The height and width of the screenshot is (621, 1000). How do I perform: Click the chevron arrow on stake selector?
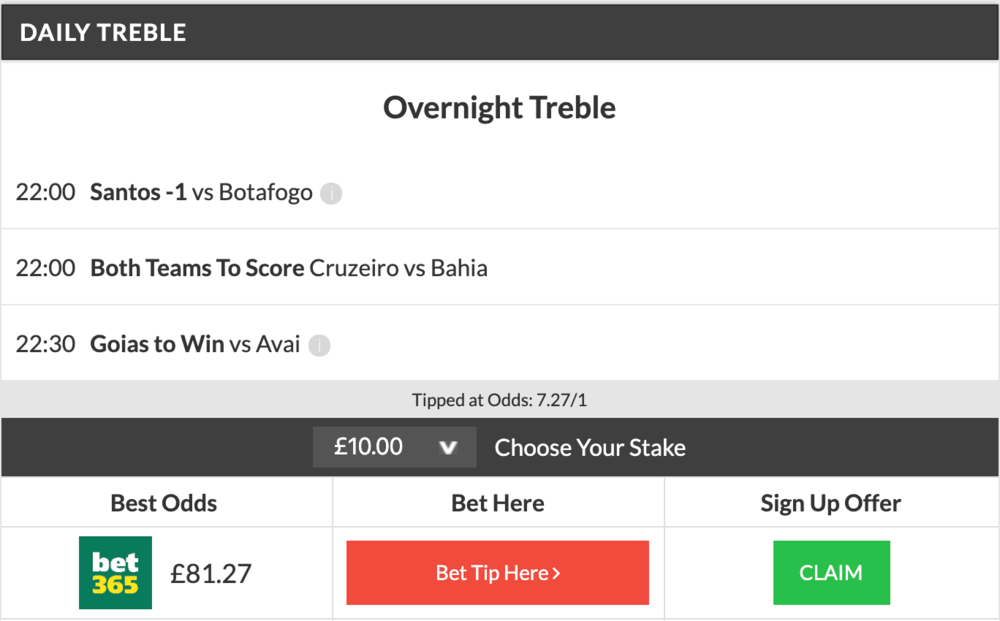447,447
